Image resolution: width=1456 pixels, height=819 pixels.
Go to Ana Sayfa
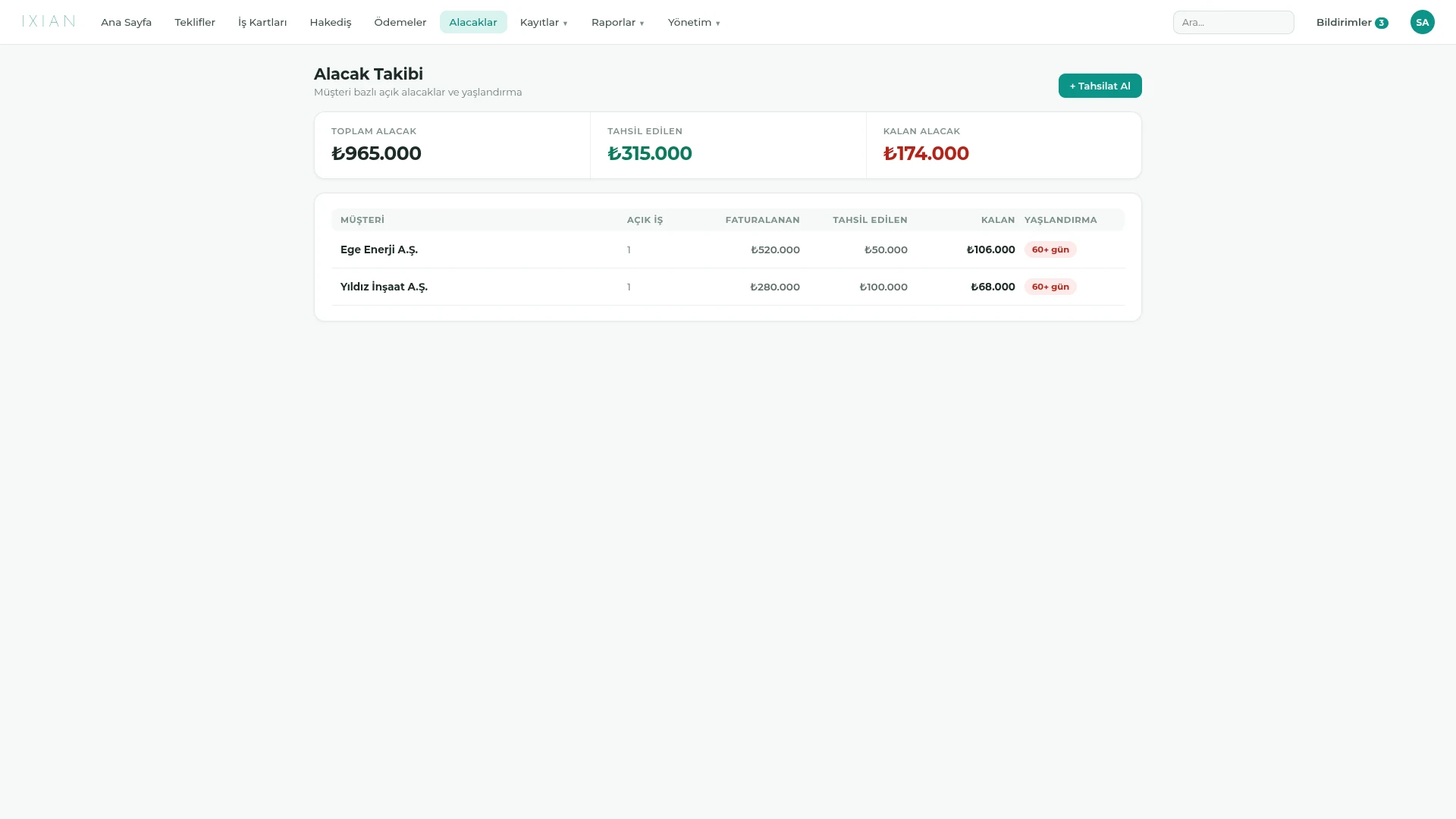(126, 22)
